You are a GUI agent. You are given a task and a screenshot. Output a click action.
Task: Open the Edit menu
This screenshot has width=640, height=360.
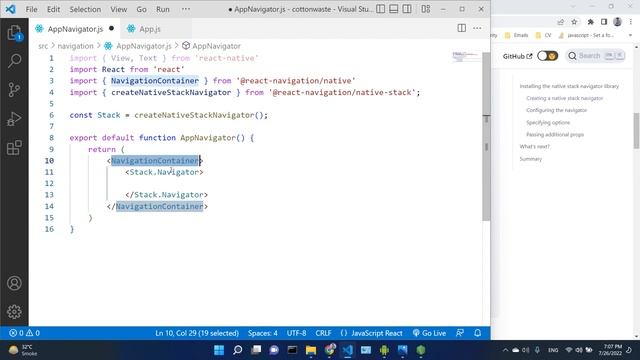point(53,9)
